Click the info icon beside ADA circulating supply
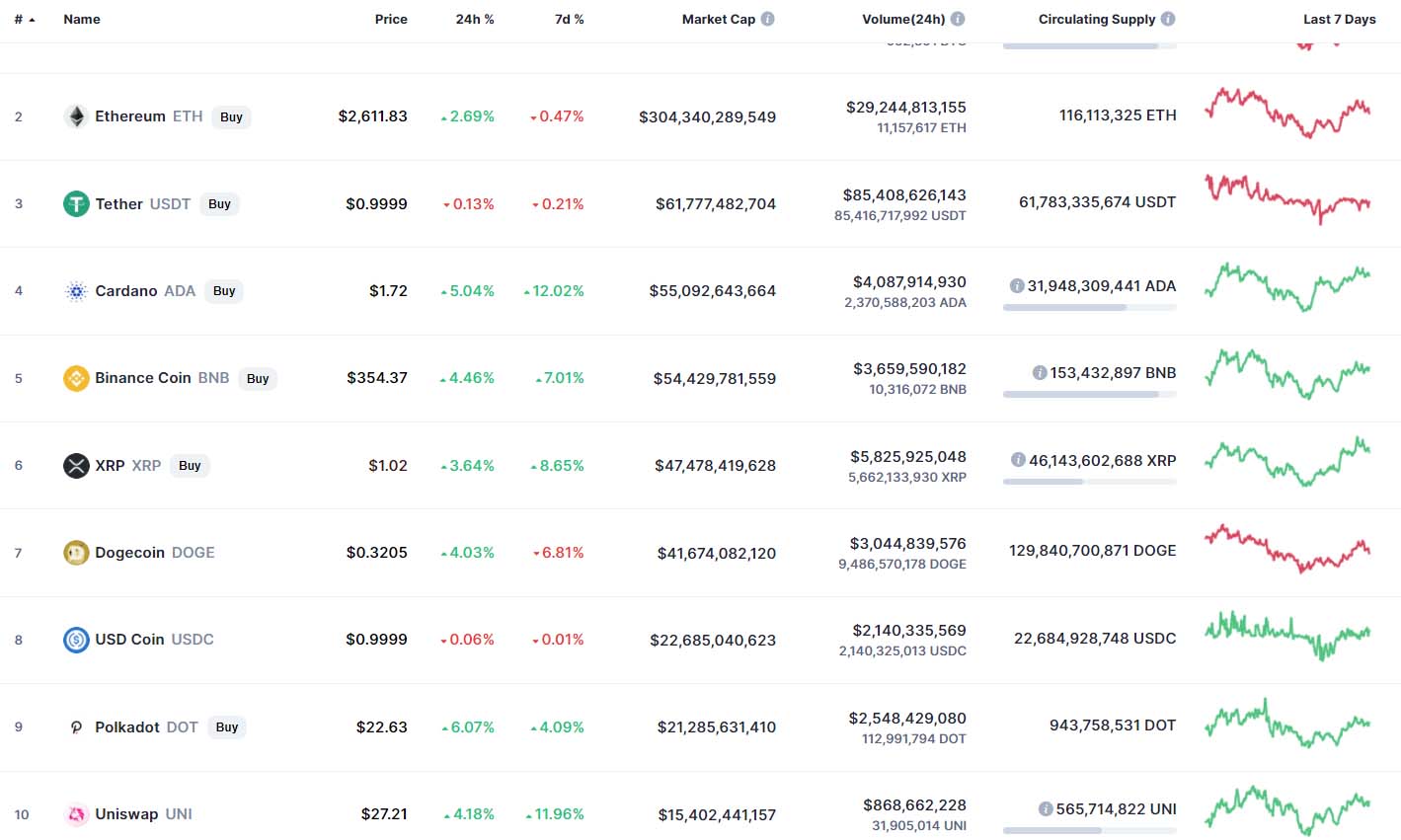This screenshot has height=840, width=1401. 1017,286
